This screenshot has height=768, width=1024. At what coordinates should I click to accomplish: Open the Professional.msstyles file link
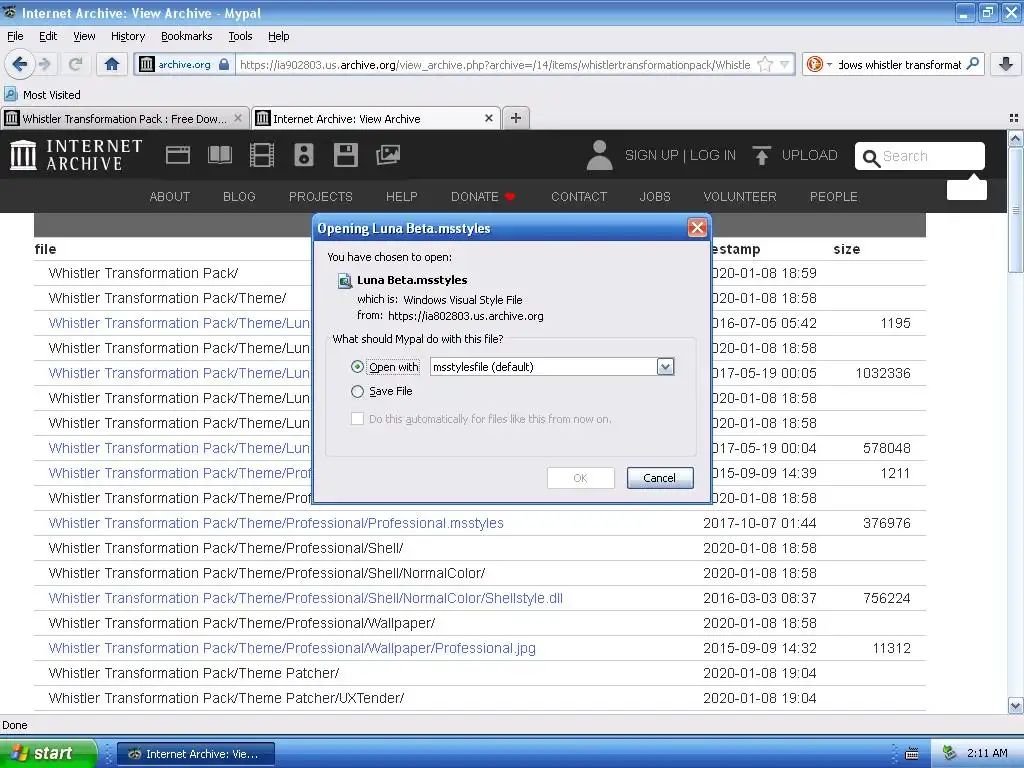[x=276, y=523]
